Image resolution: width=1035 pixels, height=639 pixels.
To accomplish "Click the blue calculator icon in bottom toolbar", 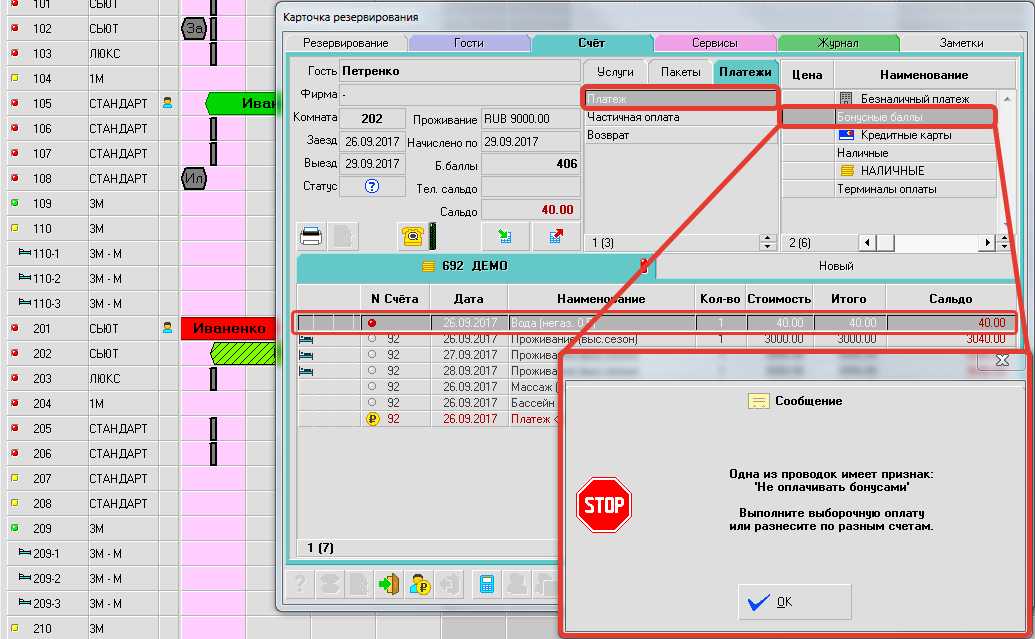I will pyautogui.click(x=487, y=585).
